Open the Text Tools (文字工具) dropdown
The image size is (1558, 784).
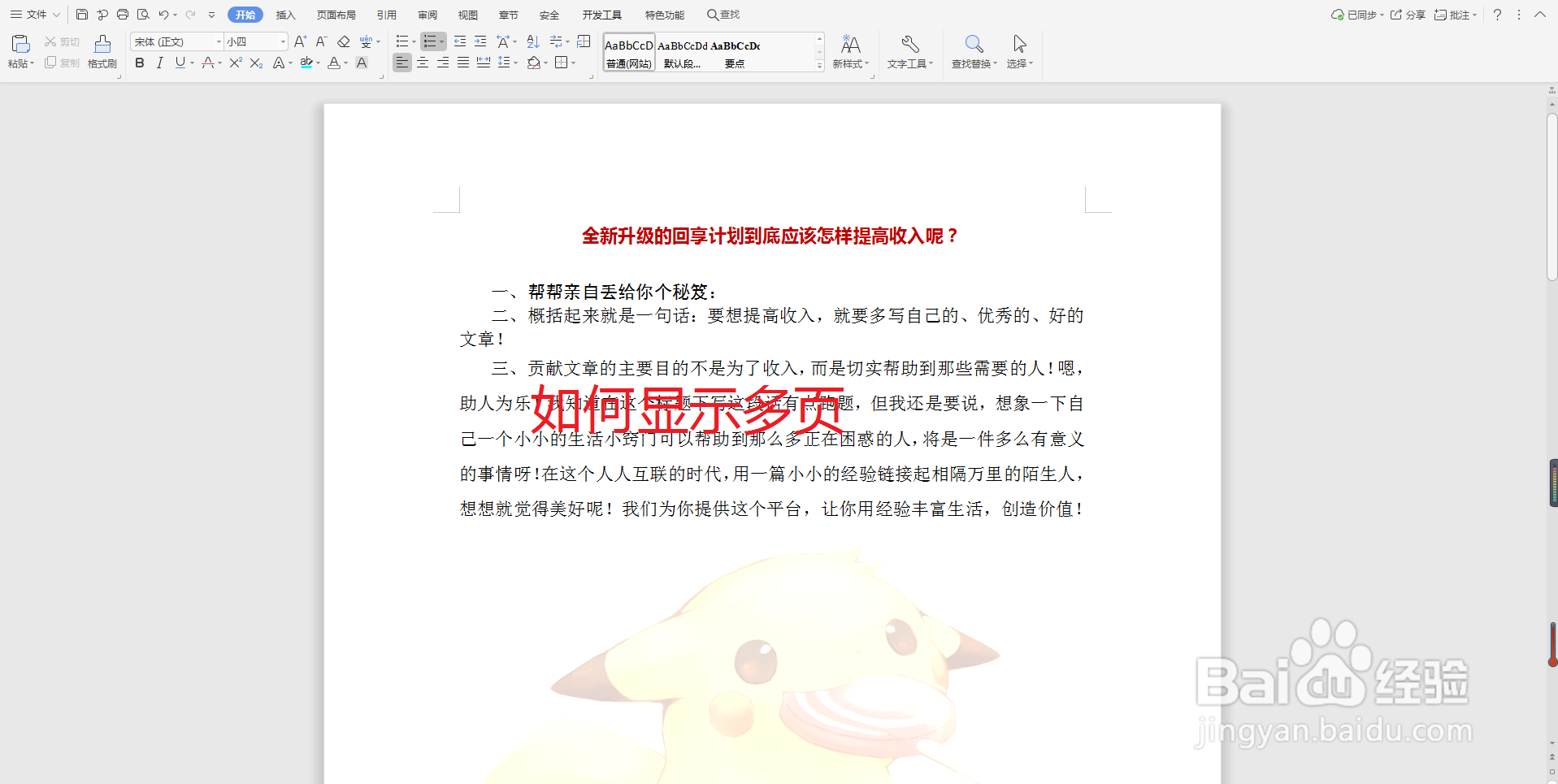[910, 52]
